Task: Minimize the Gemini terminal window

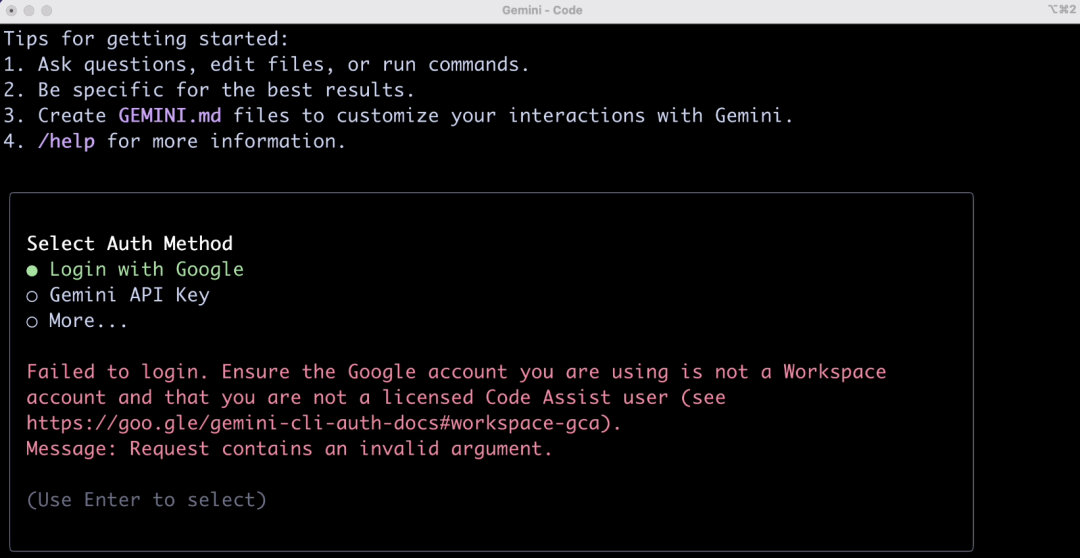Action: (x=29, y=10)
